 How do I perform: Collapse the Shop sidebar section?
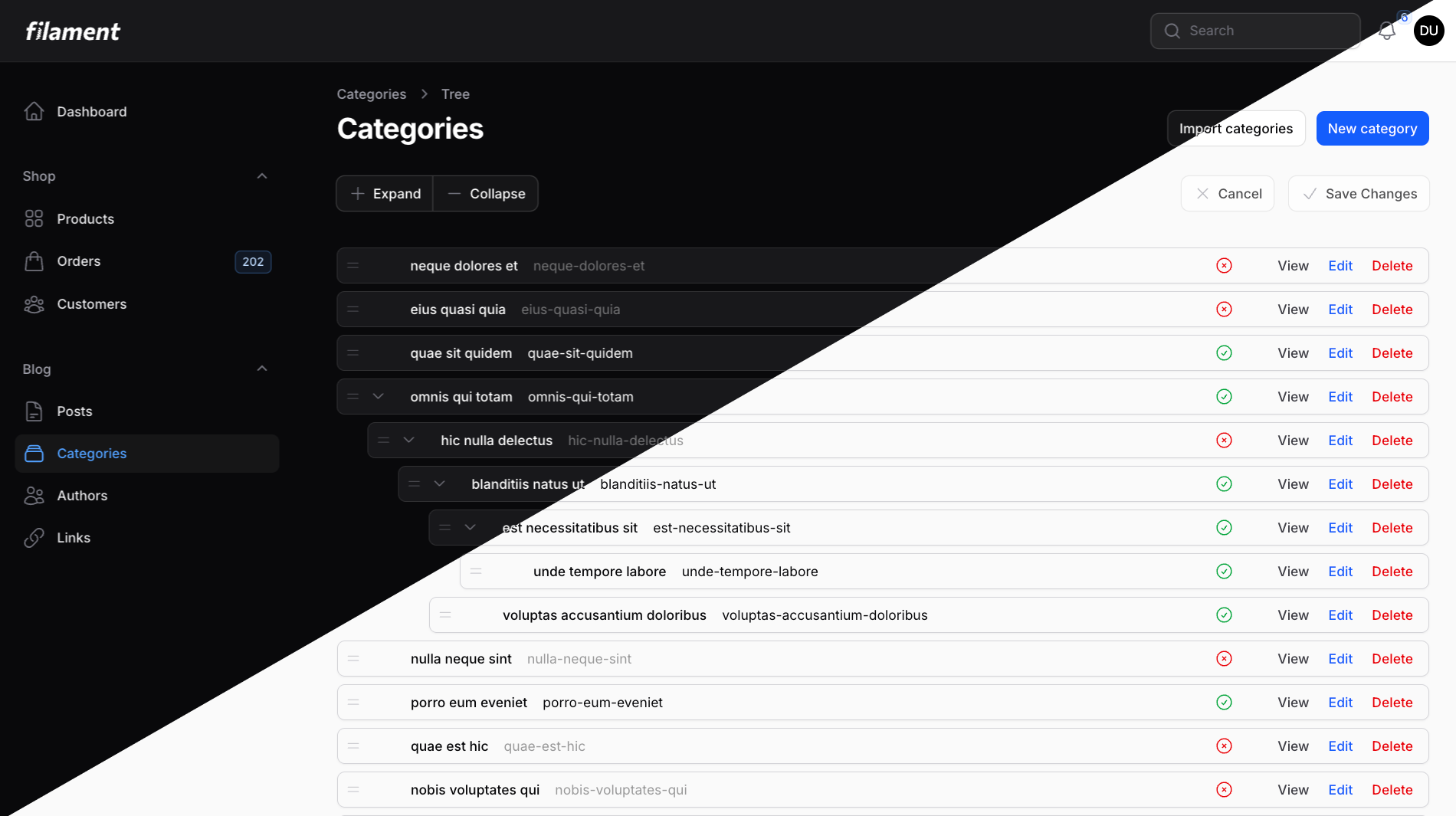tap(261, 175)
